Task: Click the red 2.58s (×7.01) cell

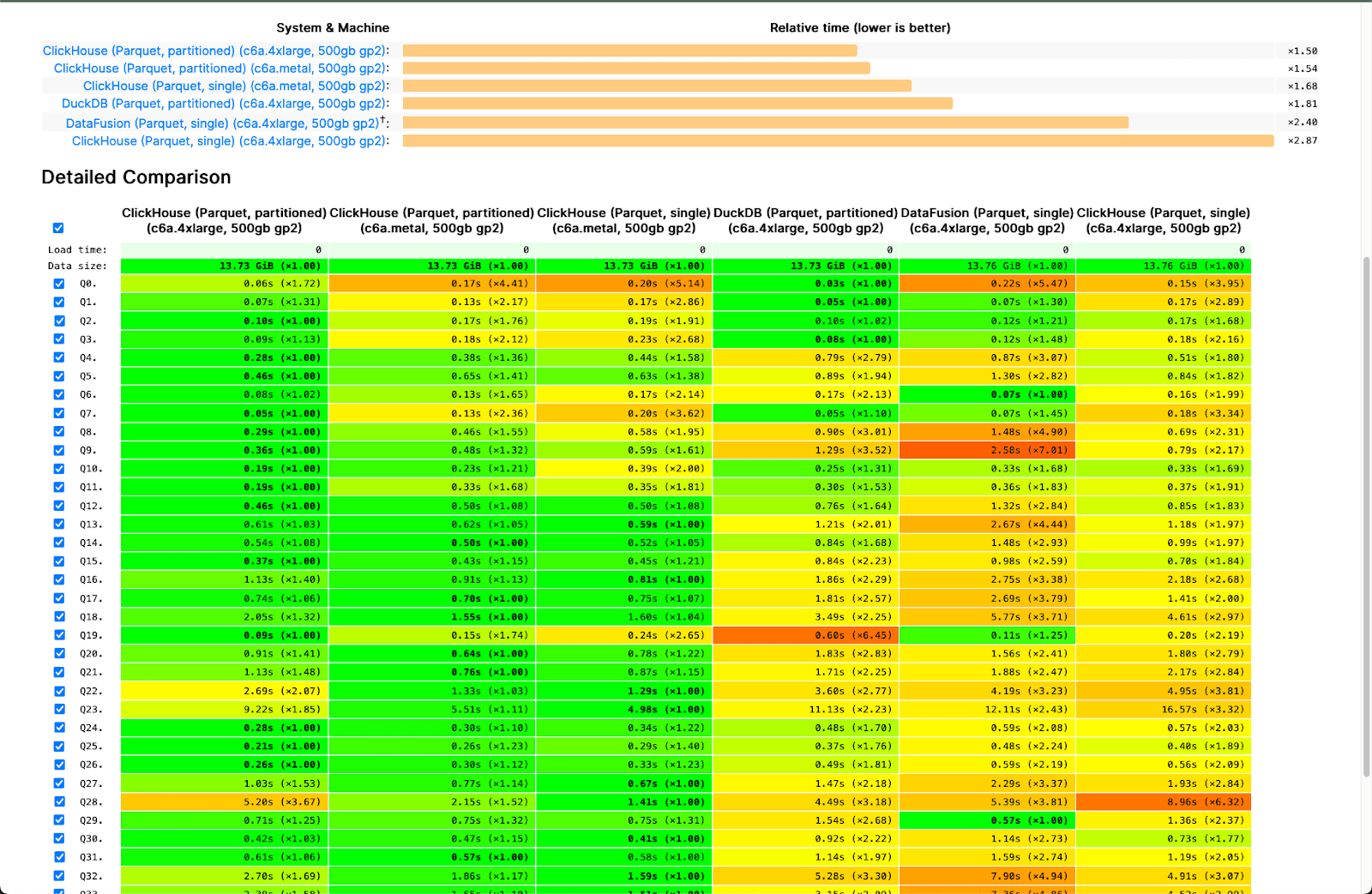Action: coord(987,450)
